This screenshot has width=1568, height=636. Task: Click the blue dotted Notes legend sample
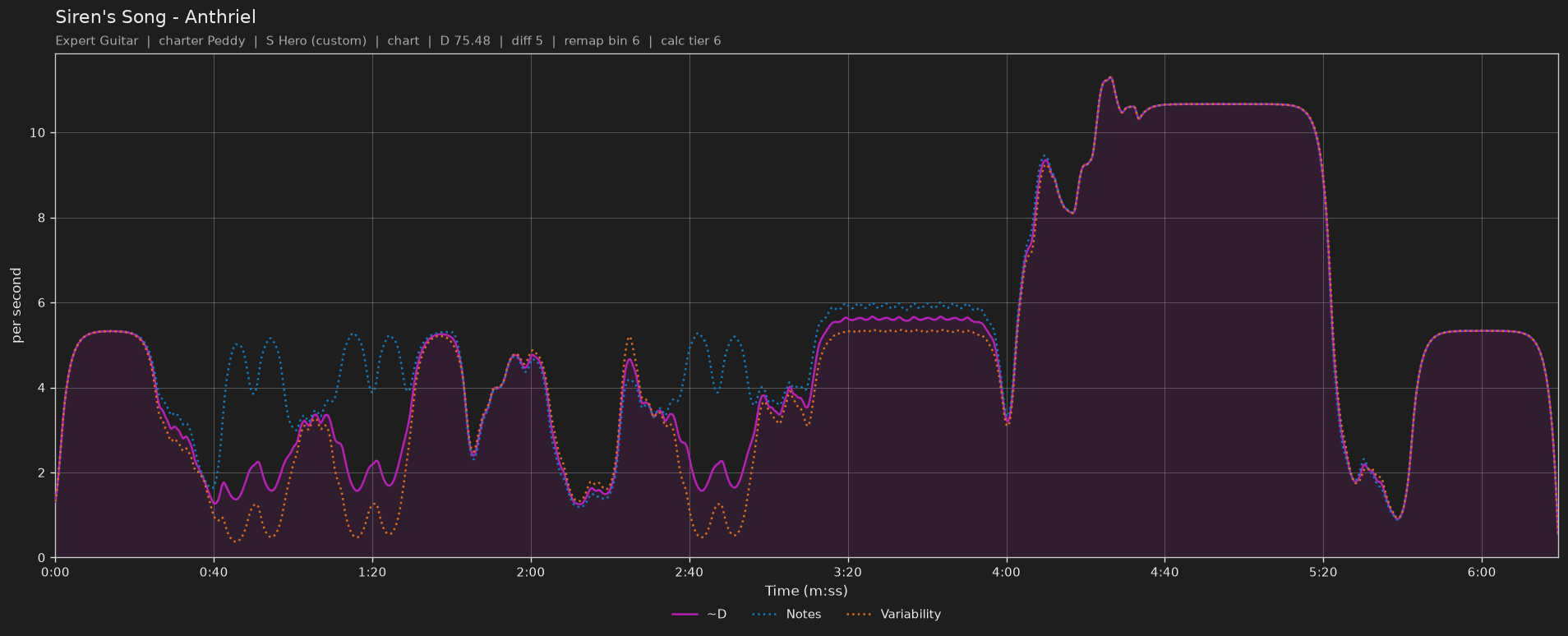click(x=764, y=615)
